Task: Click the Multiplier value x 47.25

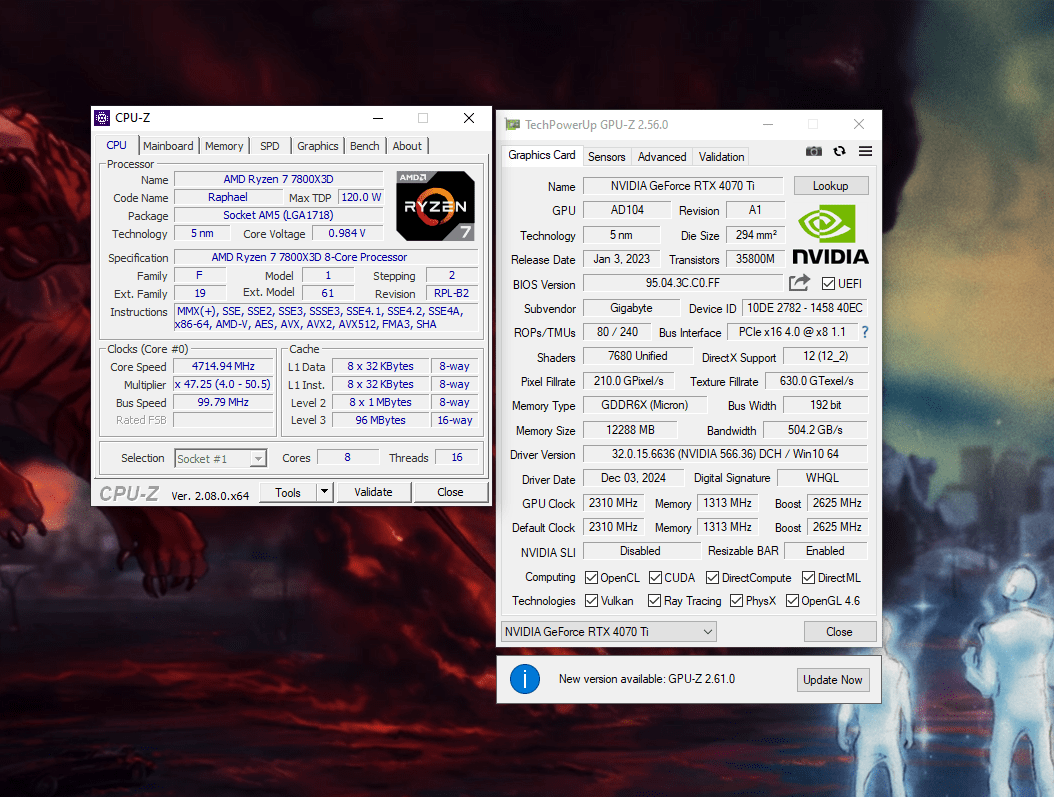Action: 223,384
